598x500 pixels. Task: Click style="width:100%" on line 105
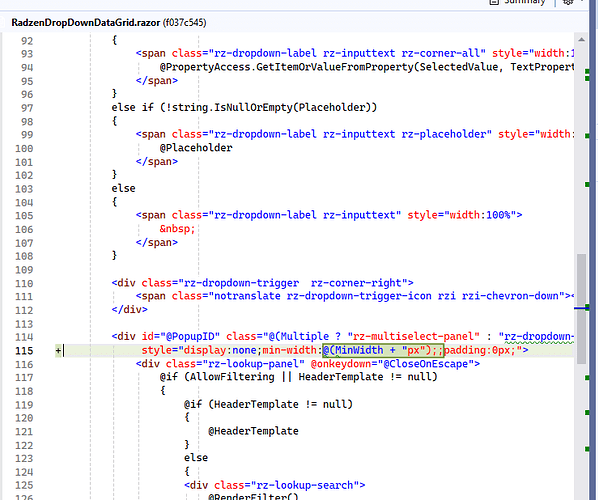point(461,215)
